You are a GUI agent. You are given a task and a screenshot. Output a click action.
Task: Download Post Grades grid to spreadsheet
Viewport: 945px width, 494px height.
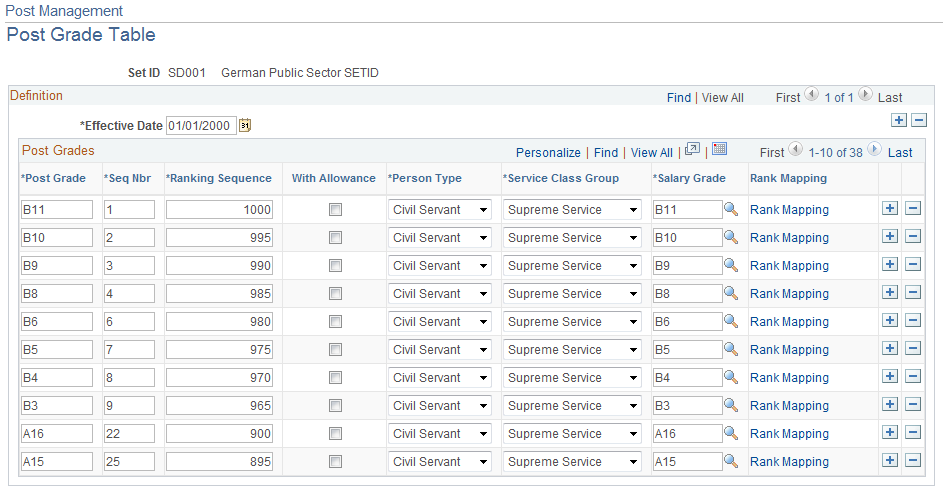tap(720, 149)
